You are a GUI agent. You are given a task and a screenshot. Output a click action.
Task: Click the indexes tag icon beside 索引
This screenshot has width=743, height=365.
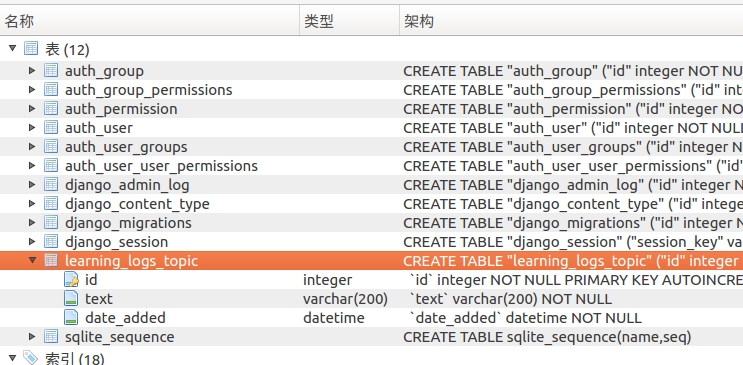(31, 358)
